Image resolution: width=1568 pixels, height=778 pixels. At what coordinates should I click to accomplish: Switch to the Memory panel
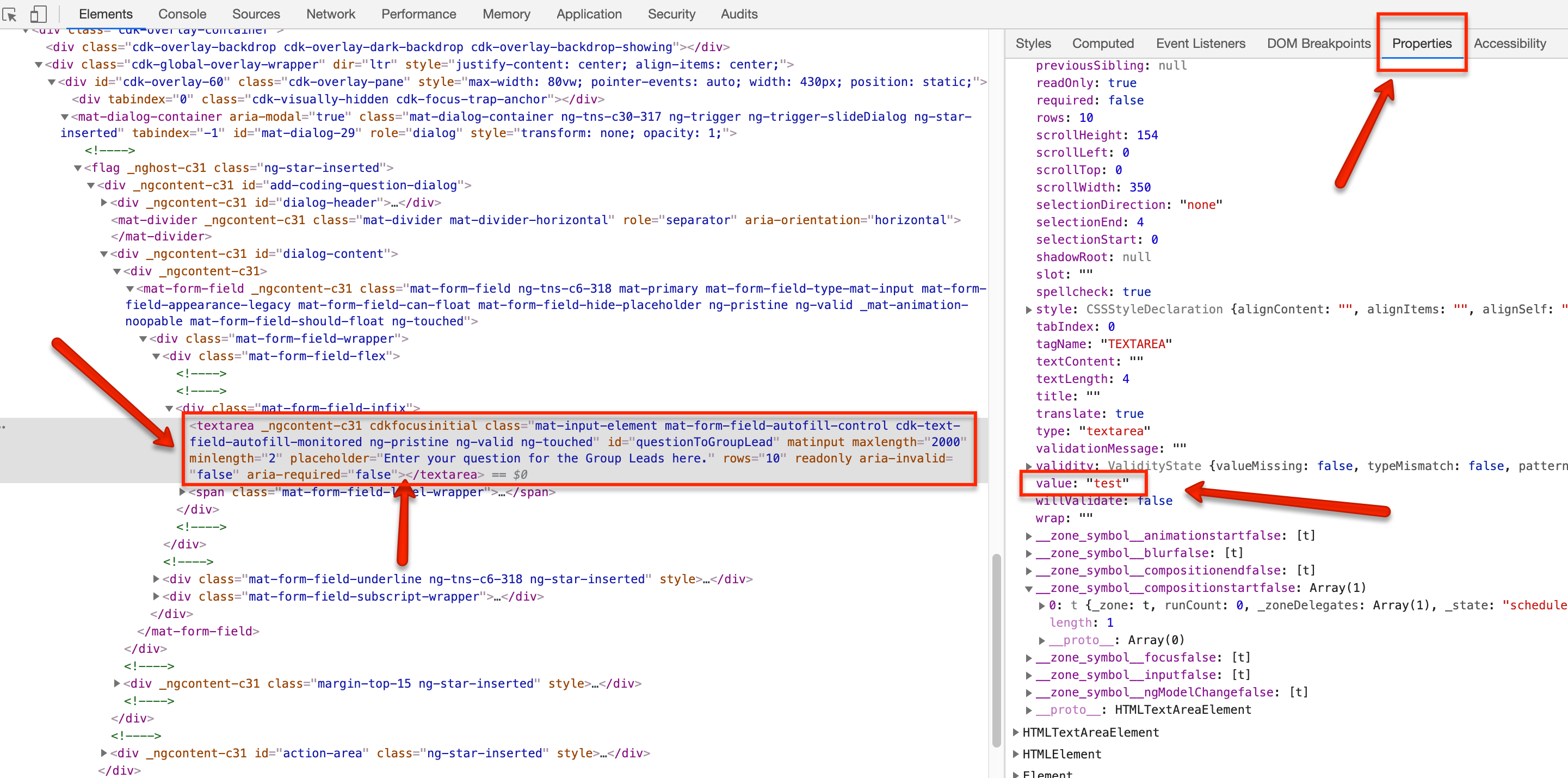[506, 14]
